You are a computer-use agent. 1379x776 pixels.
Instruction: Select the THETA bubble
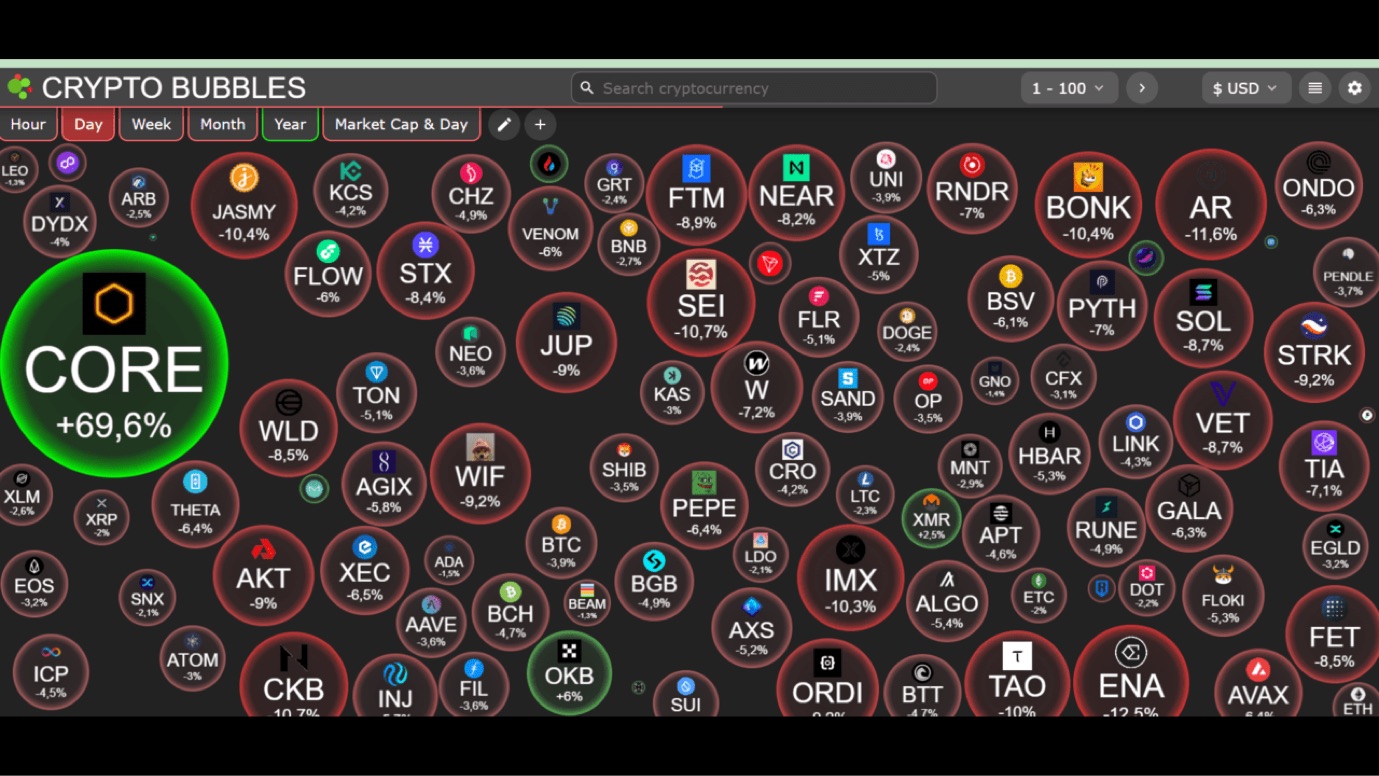(x=195, y=505)
